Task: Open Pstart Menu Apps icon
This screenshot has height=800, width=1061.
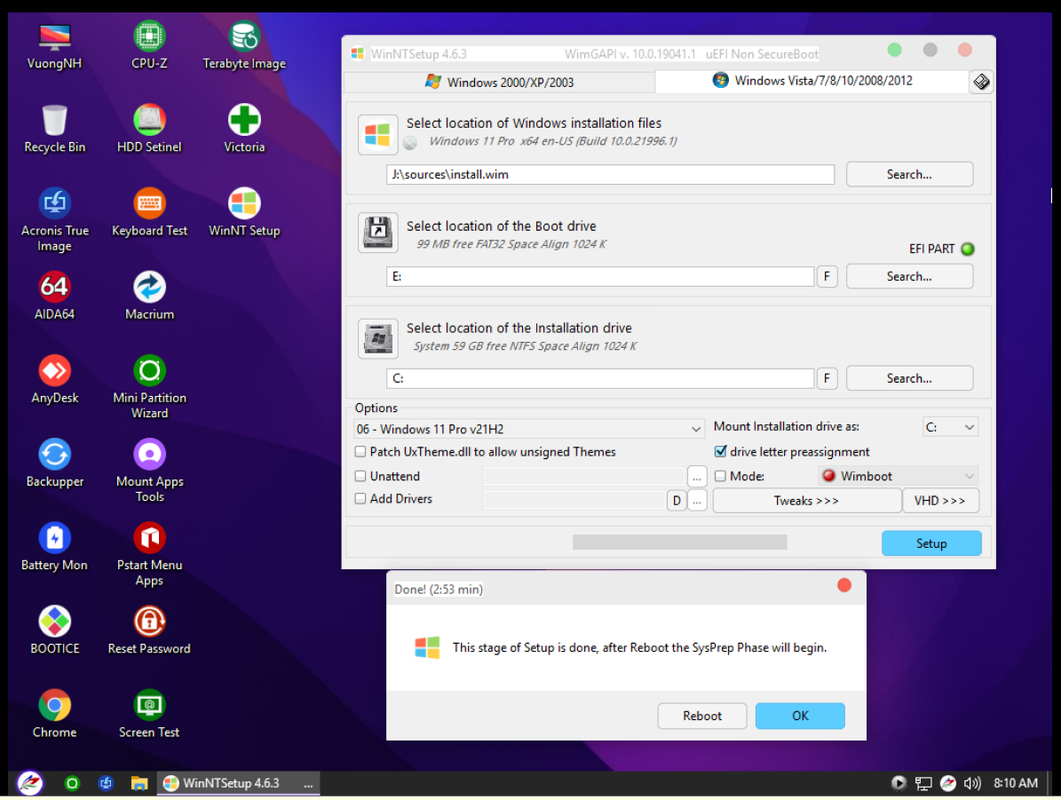Action: [149, 554]
